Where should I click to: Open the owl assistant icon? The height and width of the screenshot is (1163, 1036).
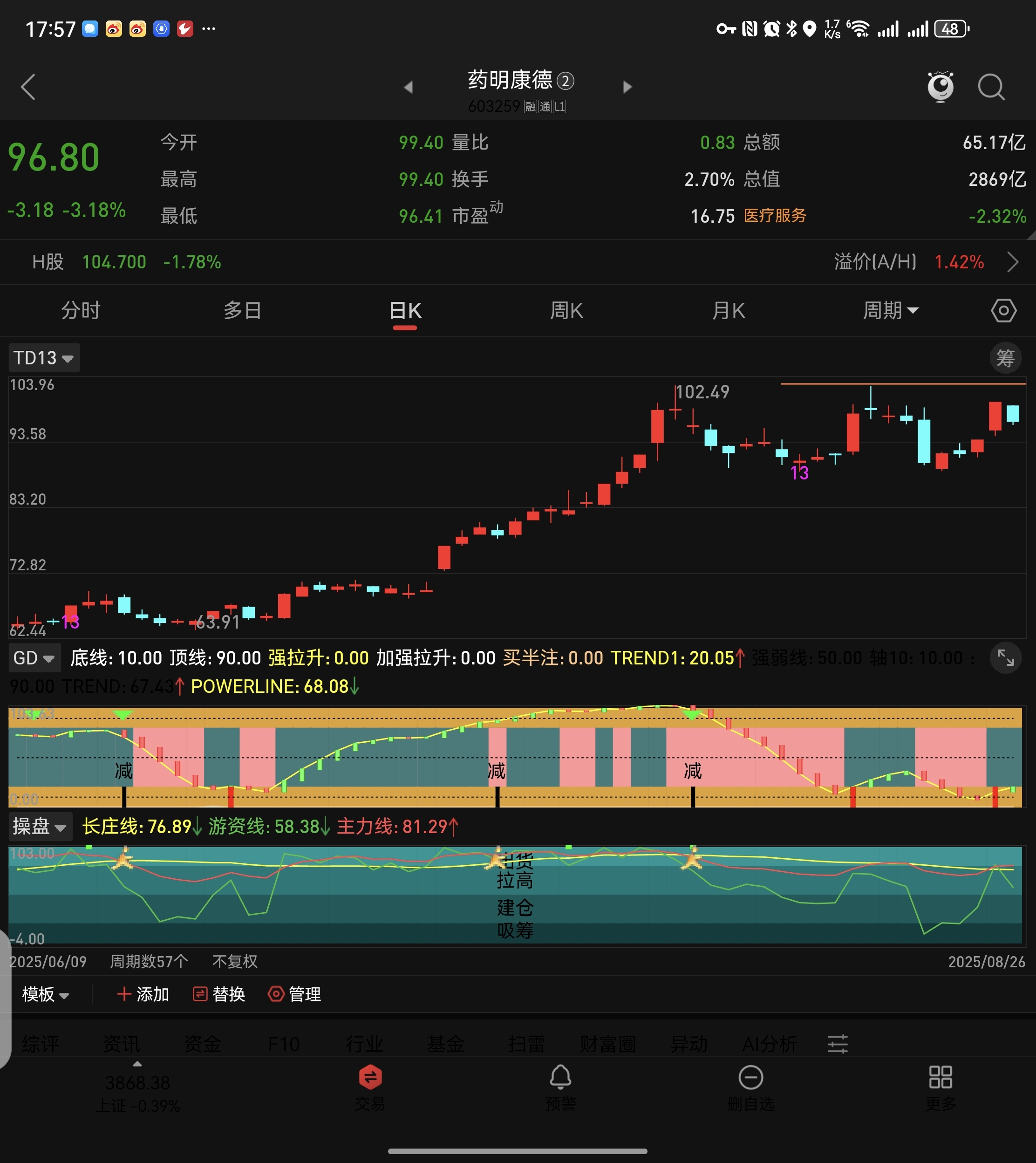pyautogui.click(x=941, y=87)
